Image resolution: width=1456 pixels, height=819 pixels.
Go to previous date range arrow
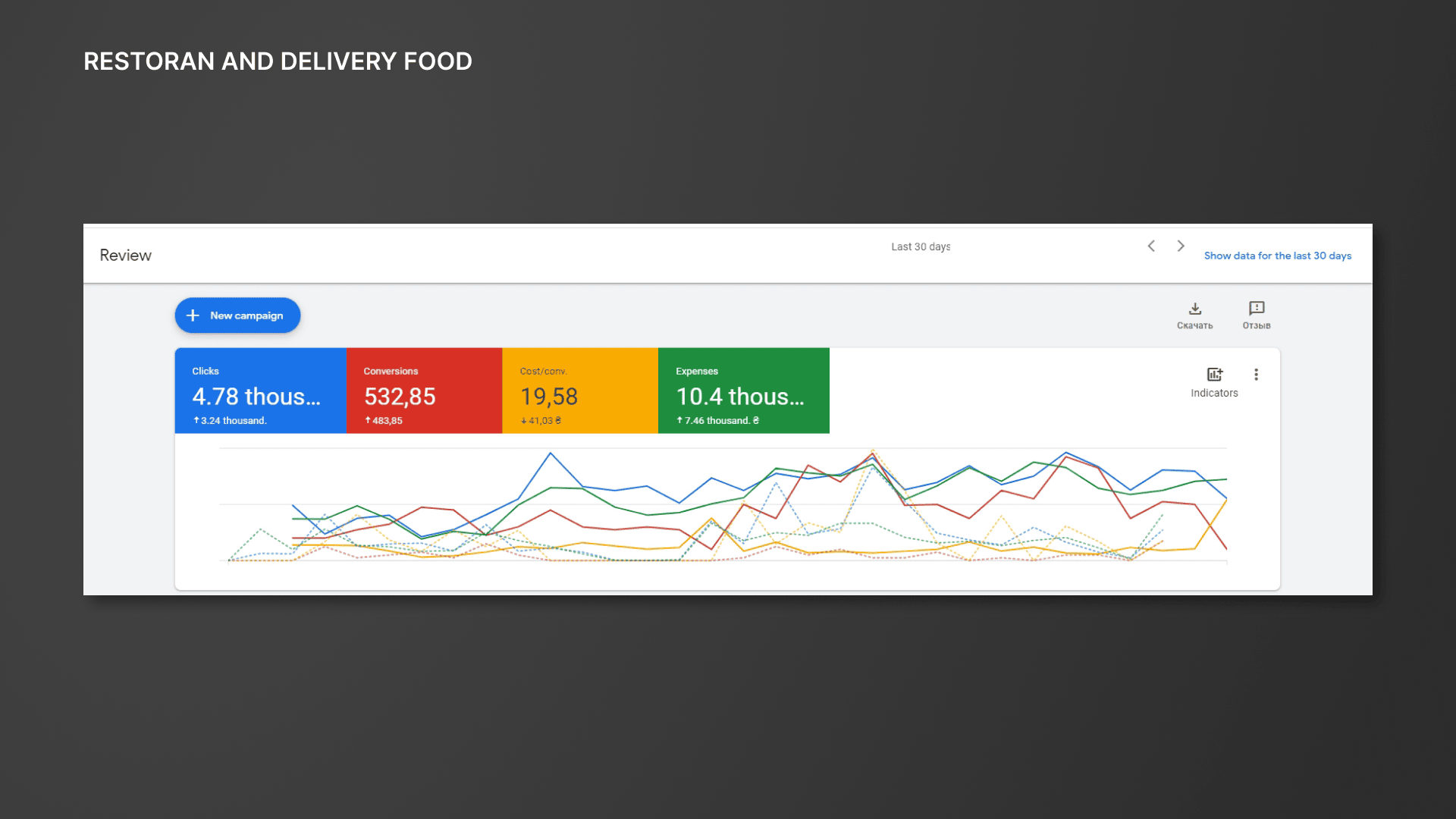click(x=1151, y=246)
